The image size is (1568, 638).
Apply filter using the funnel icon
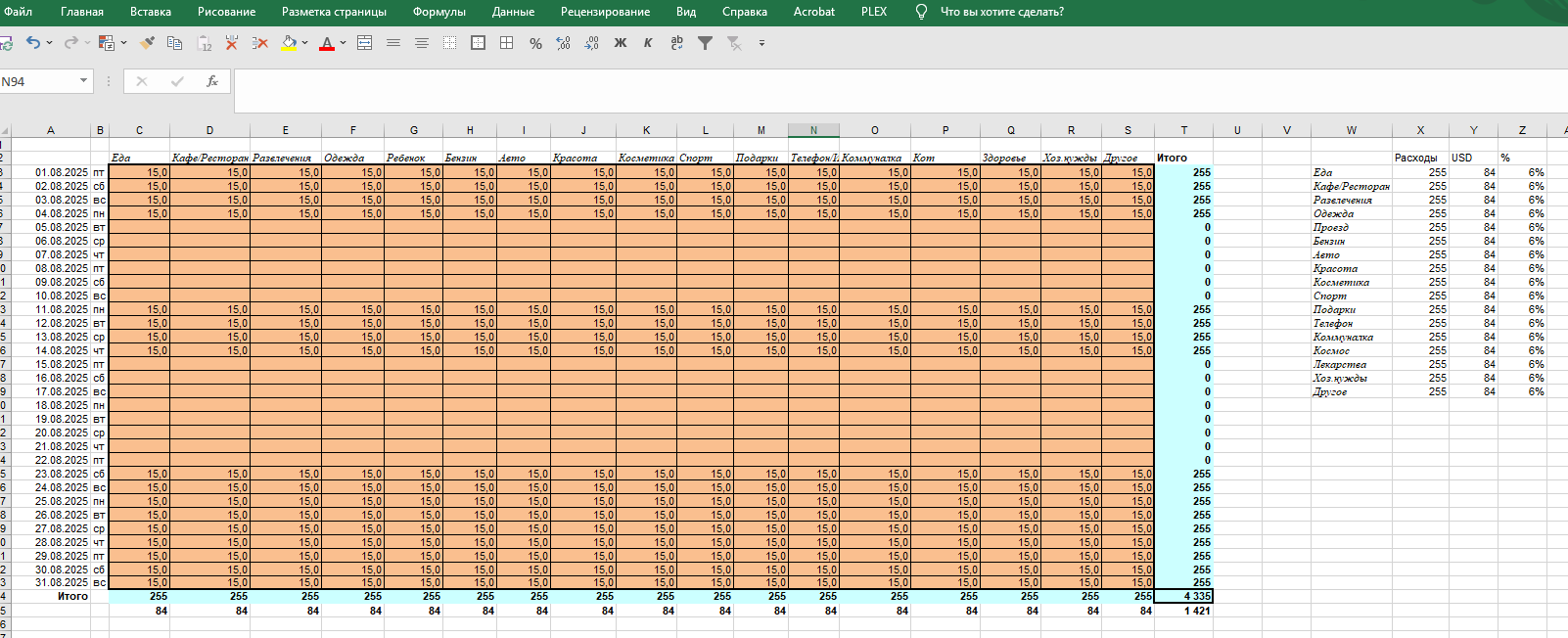pyautogui.click(x=705, y=43)
